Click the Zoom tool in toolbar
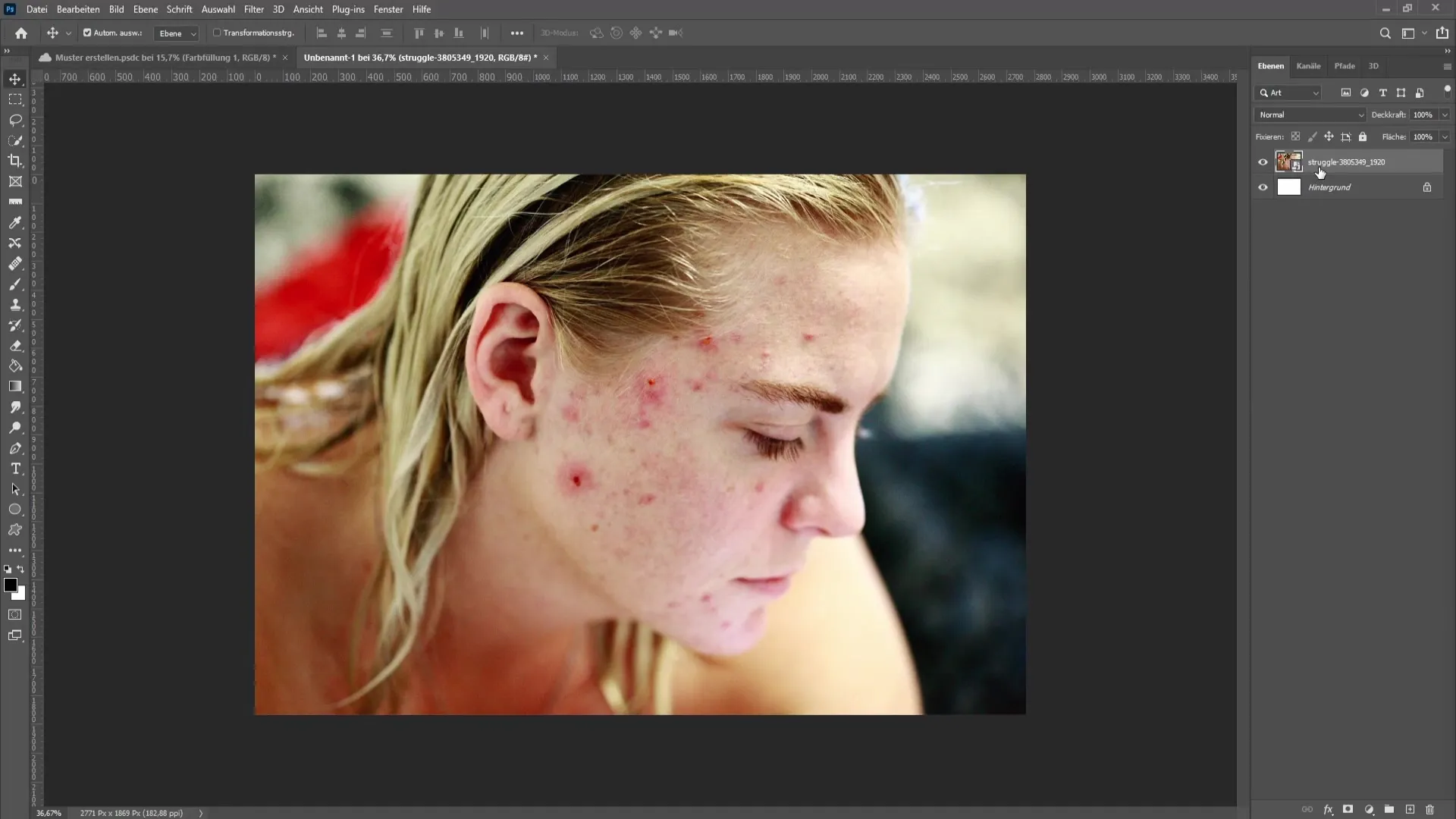The height and width of the screenshot is (819, 1456). click(x=16, y=428)
